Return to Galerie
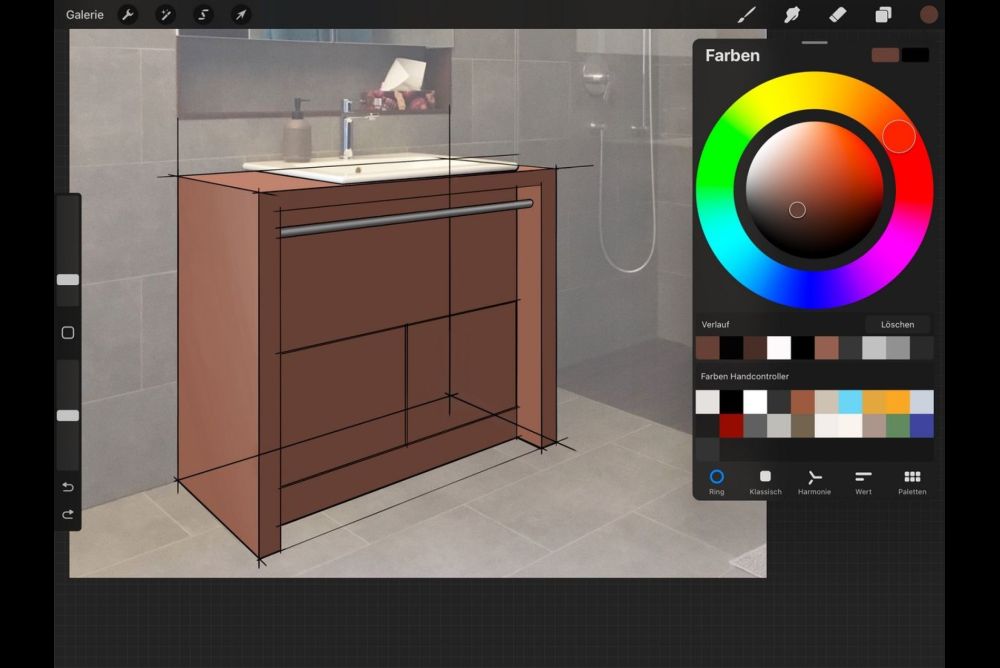1000x668 pixels. click(85, 15)
